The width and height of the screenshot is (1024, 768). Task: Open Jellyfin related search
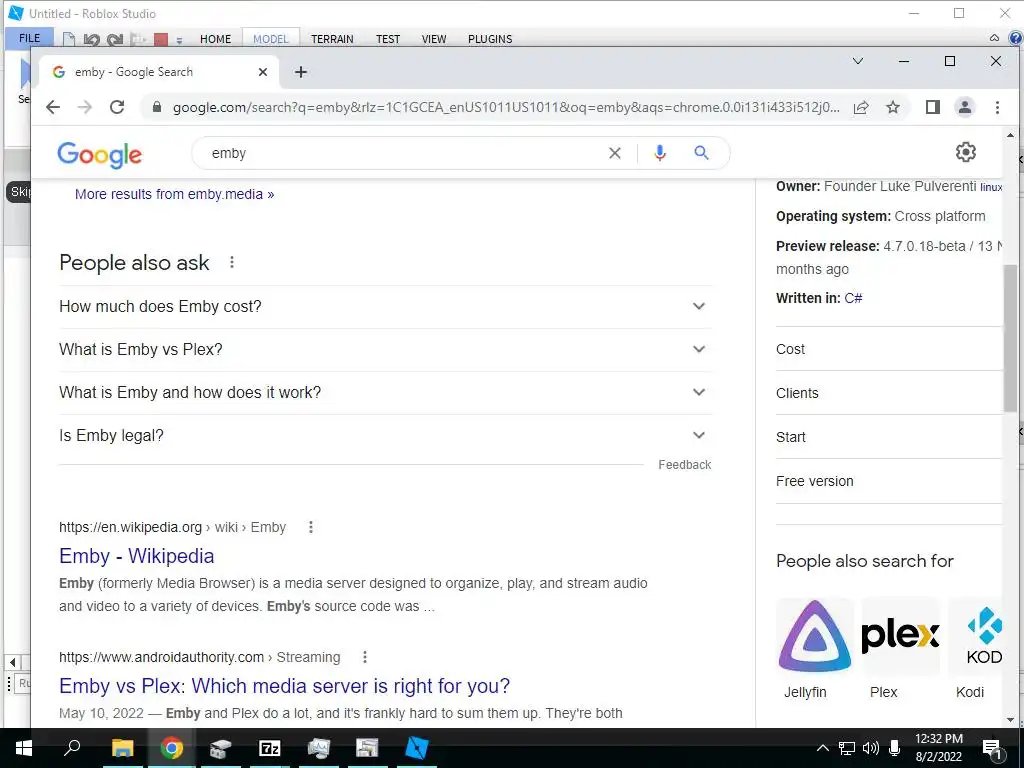click(x=814, y=648)
